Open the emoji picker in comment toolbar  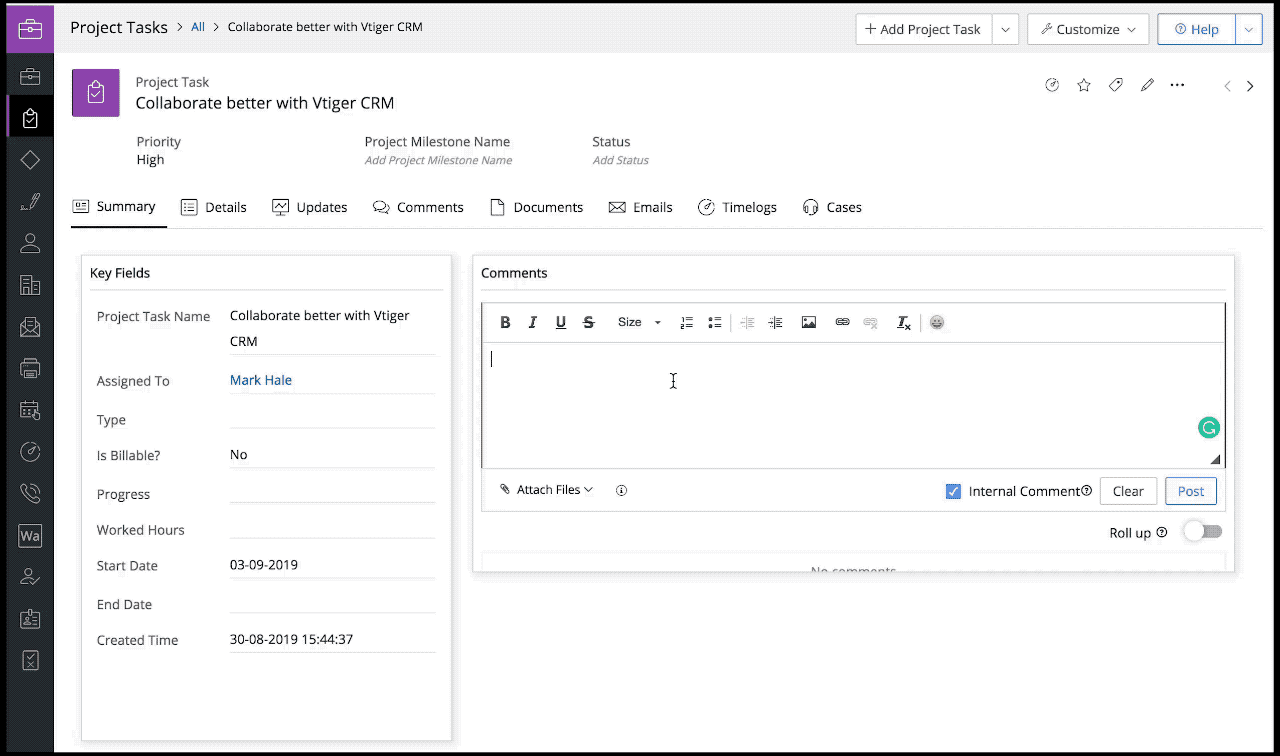(x=937, y=322)
